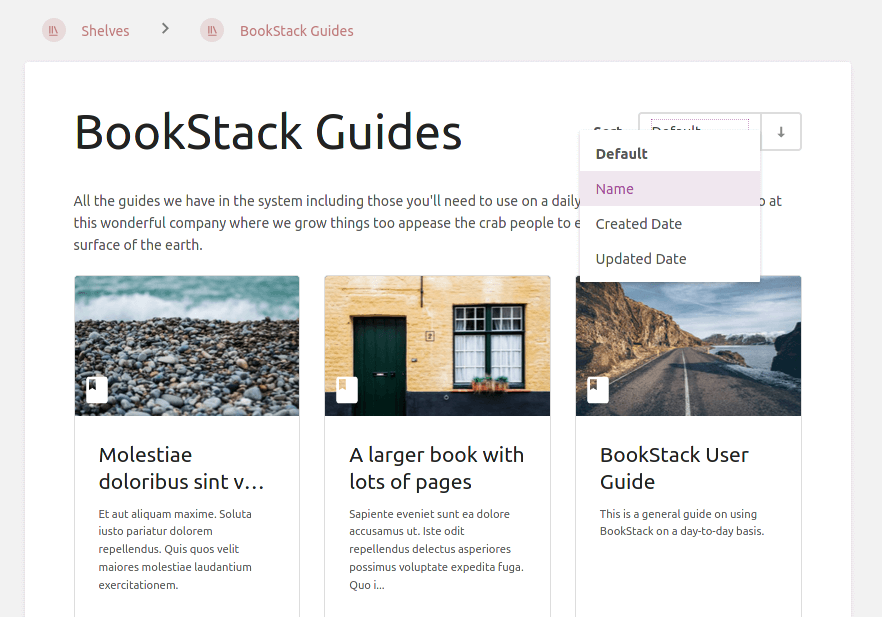Choose Name sort option
The height and width of the screenshot is (617, 882).
coord(670,189)
